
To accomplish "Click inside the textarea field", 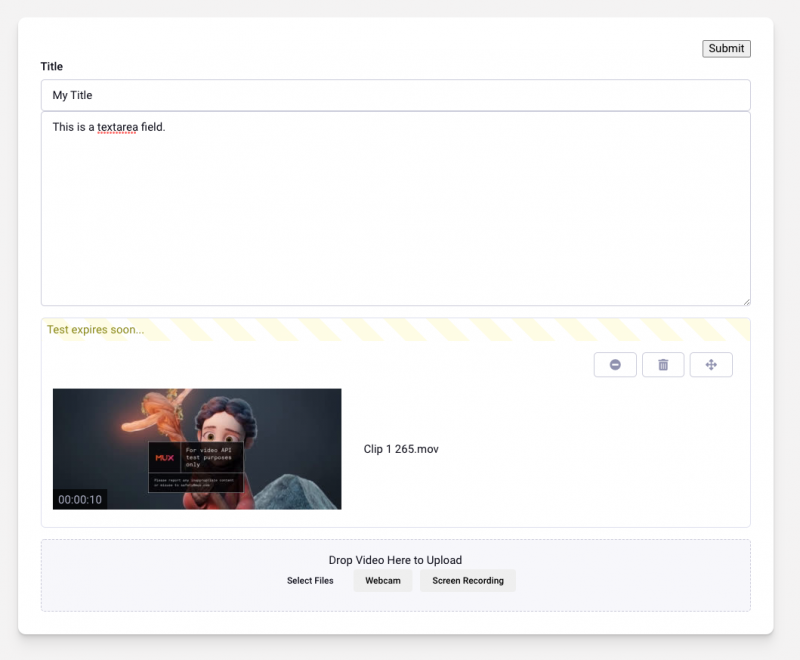I will point(395,209).
